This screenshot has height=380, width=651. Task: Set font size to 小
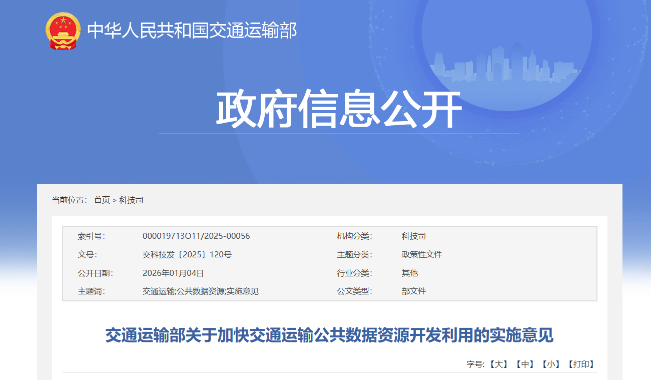tap(551, 364)
